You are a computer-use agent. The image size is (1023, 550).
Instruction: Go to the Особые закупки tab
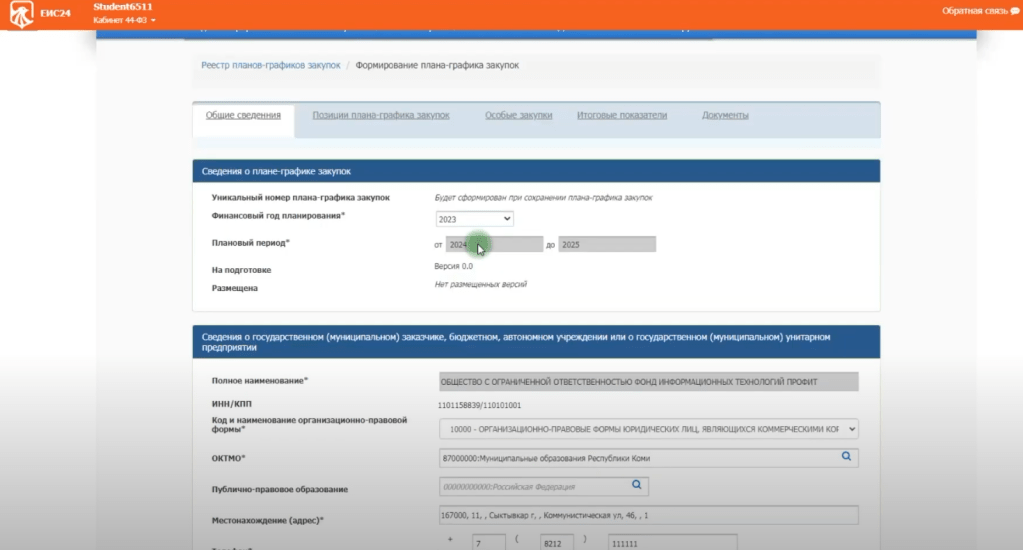coord(518,116)
